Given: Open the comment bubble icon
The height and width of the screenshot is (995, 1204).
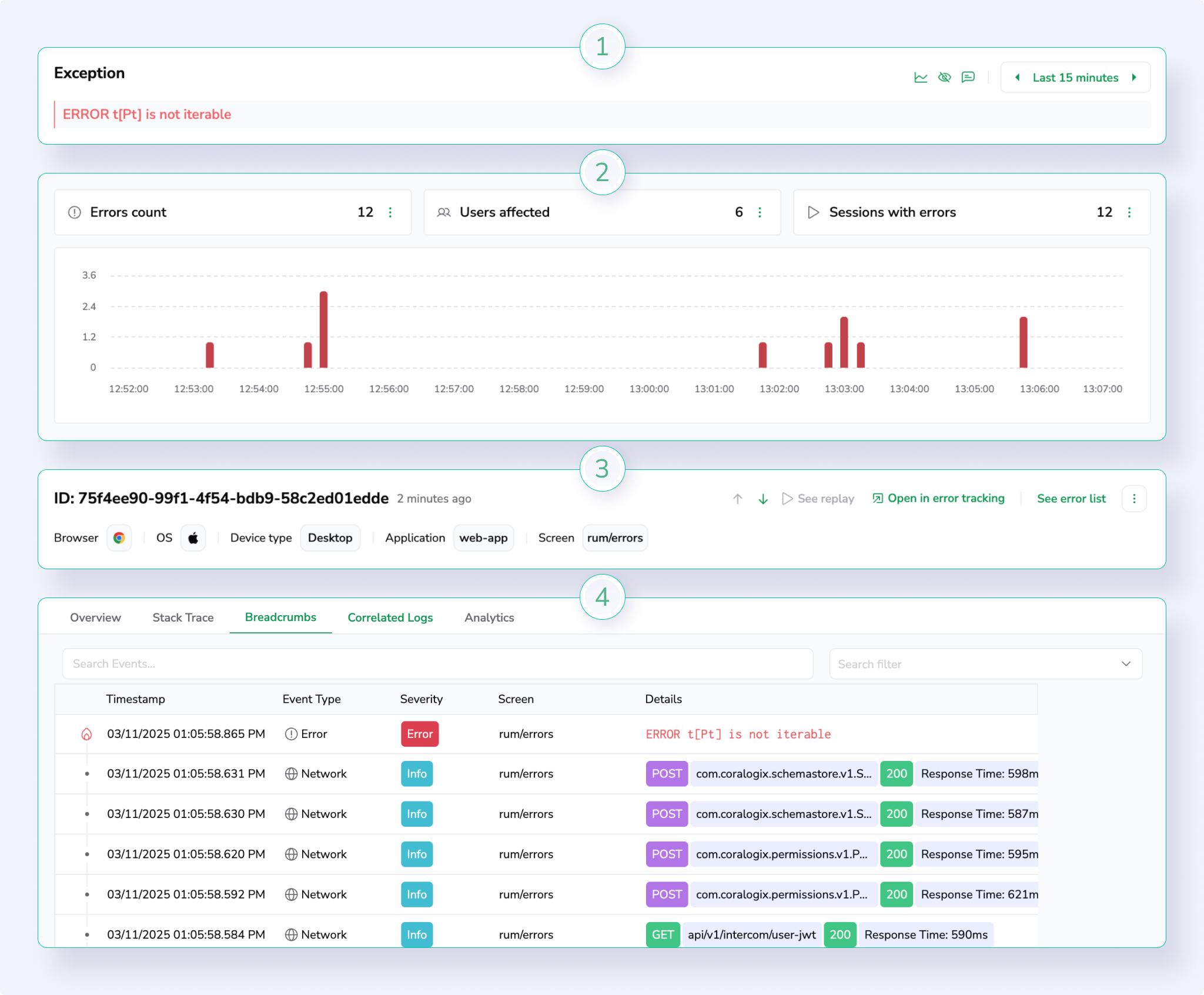Looking at the screenshot, I should (968, 78).
